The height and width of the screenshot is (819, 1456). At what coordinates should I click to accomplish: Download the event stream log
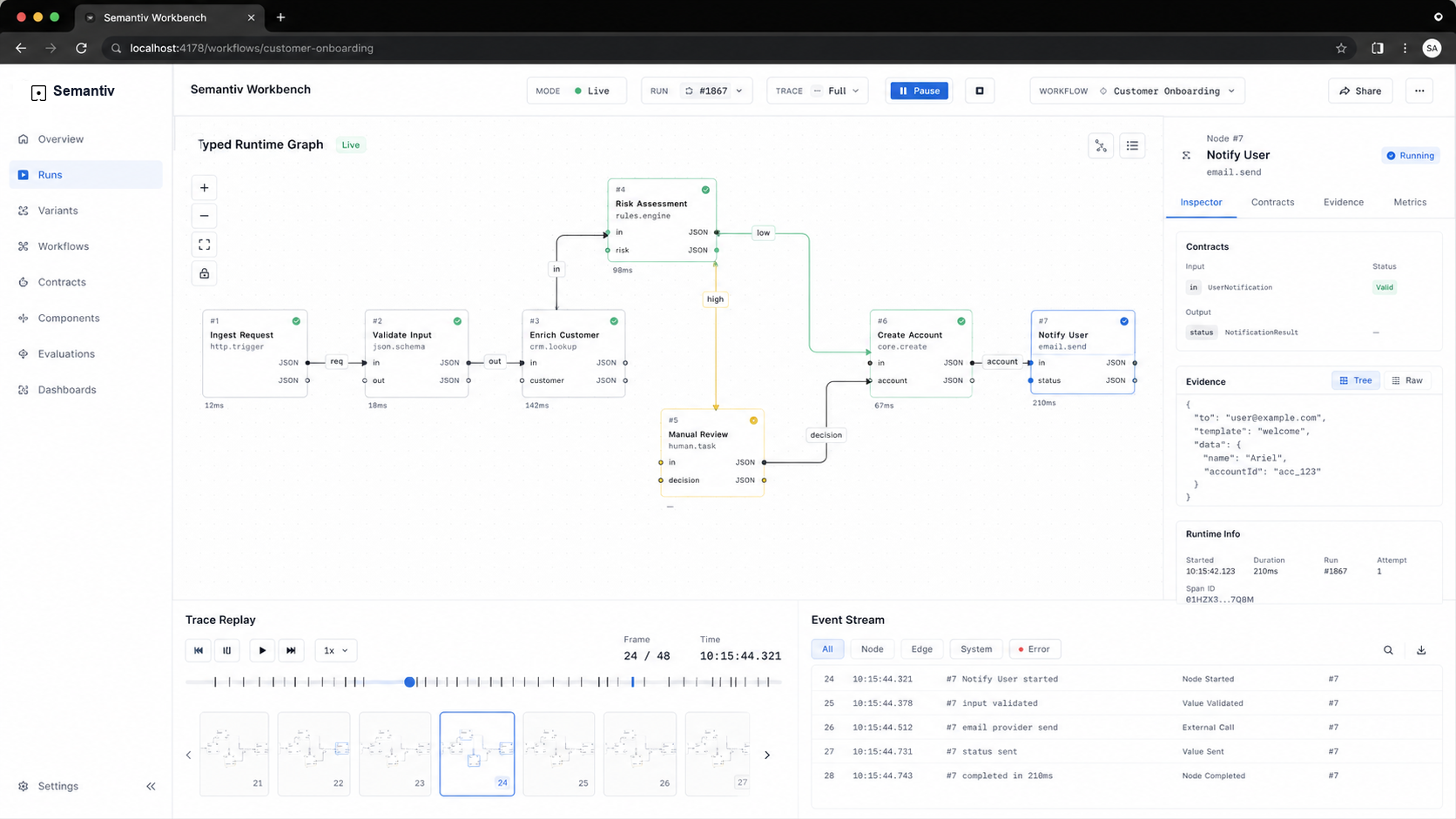tap(1421, 650)
